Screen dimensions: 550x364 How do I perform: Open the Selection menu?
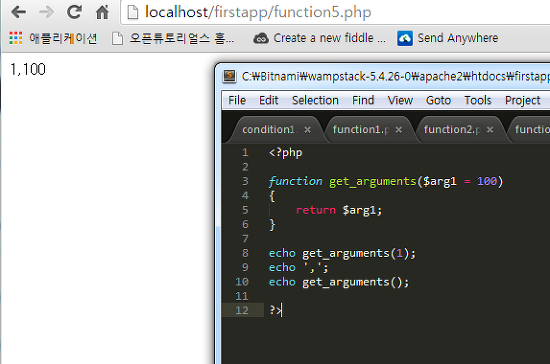click(x=315, y=101)
